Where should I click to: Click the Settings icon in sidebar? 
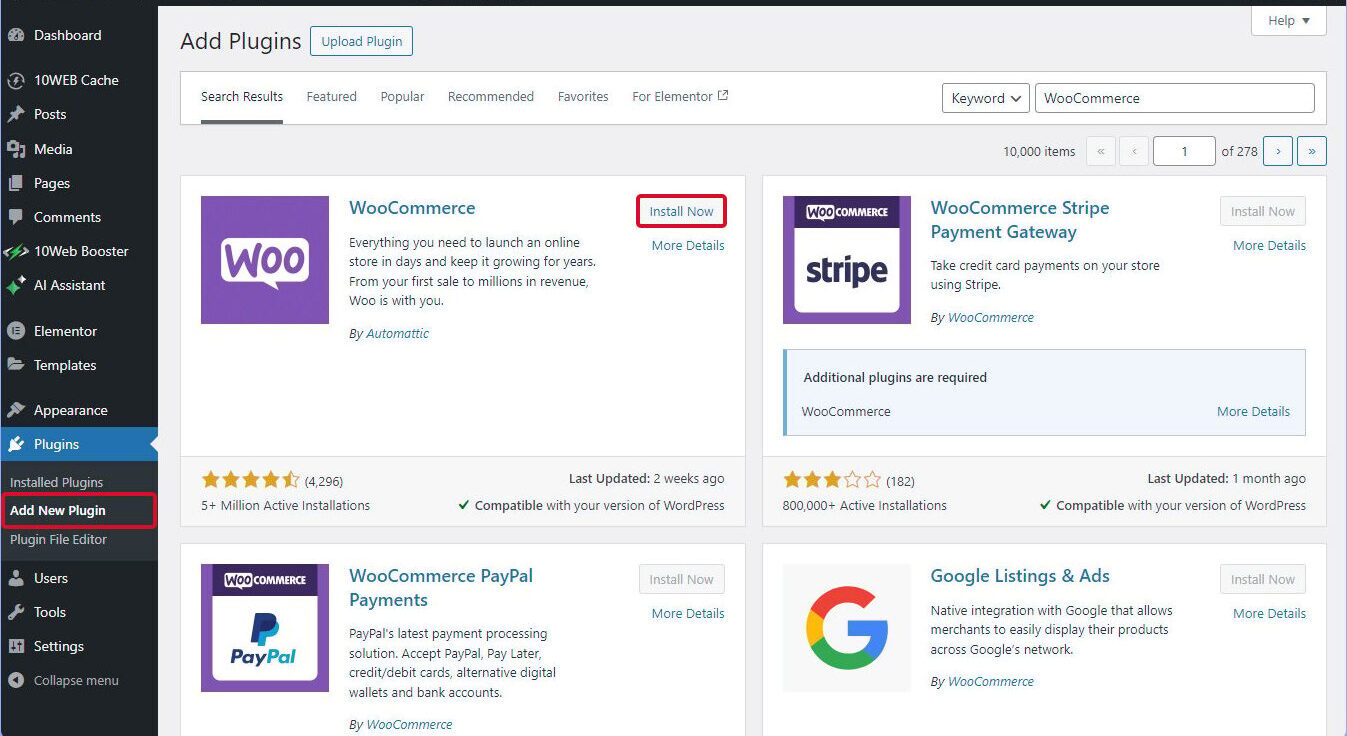point(16,646)
